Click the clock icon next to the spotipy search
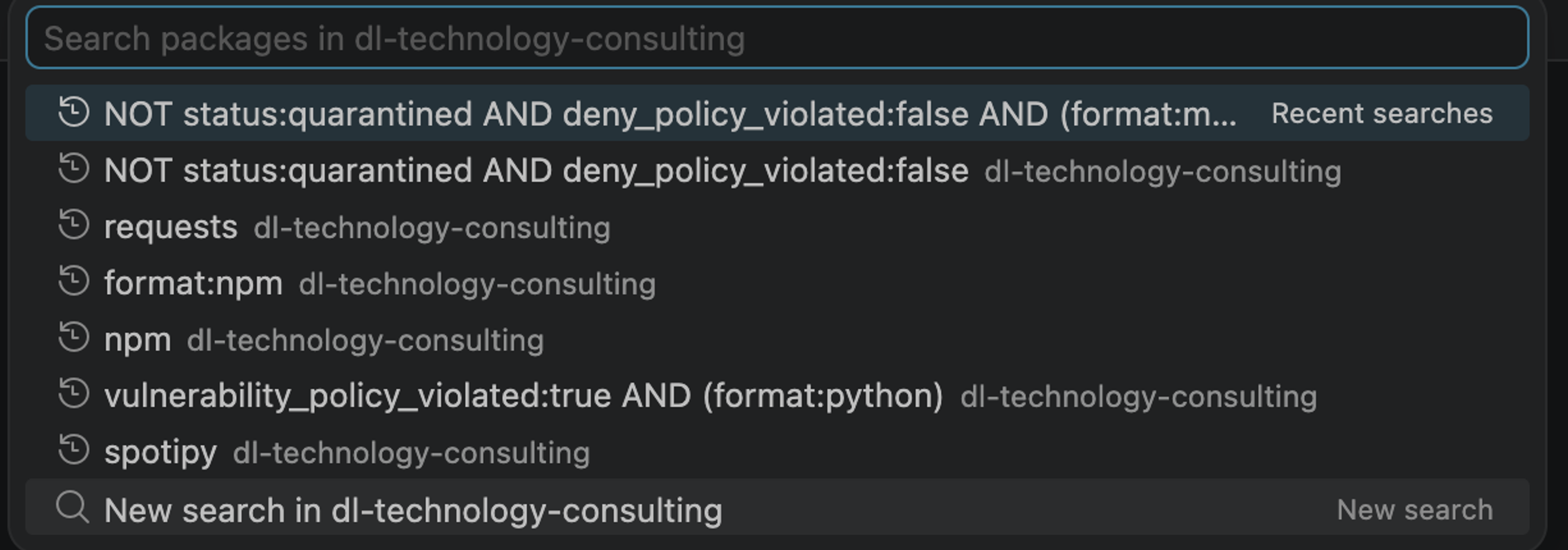1568x550 pixels. [73, 452]
